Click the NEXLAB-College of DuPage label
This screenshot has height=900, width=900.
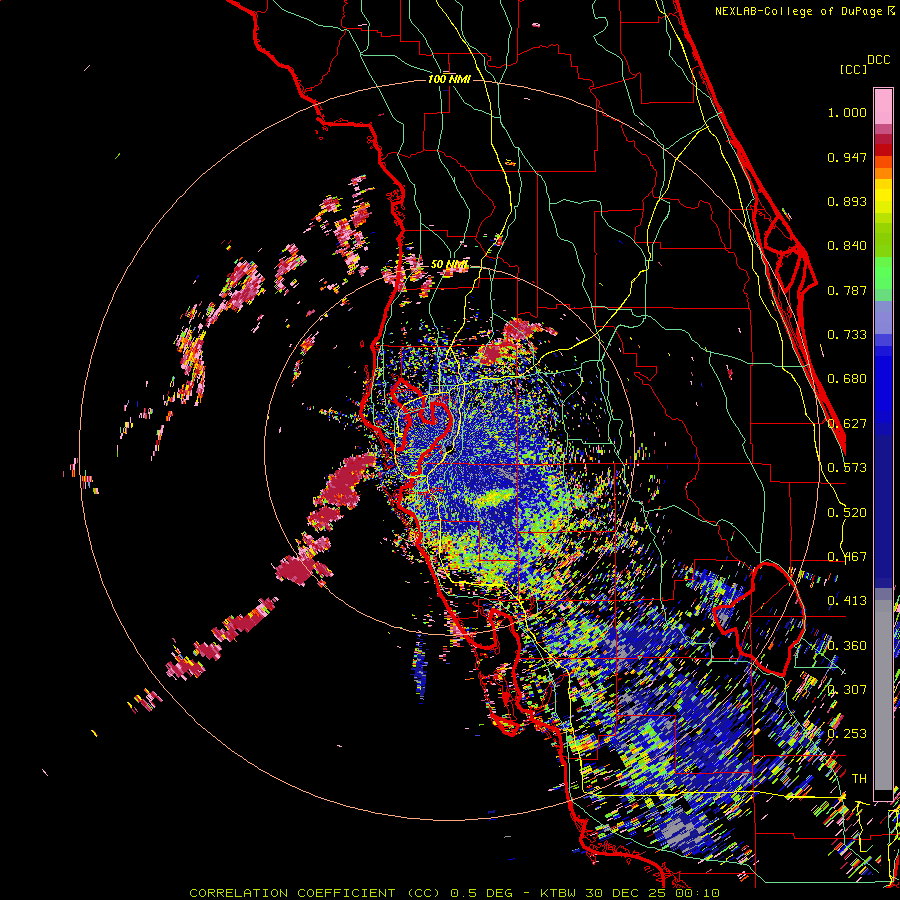coord(798,11)
